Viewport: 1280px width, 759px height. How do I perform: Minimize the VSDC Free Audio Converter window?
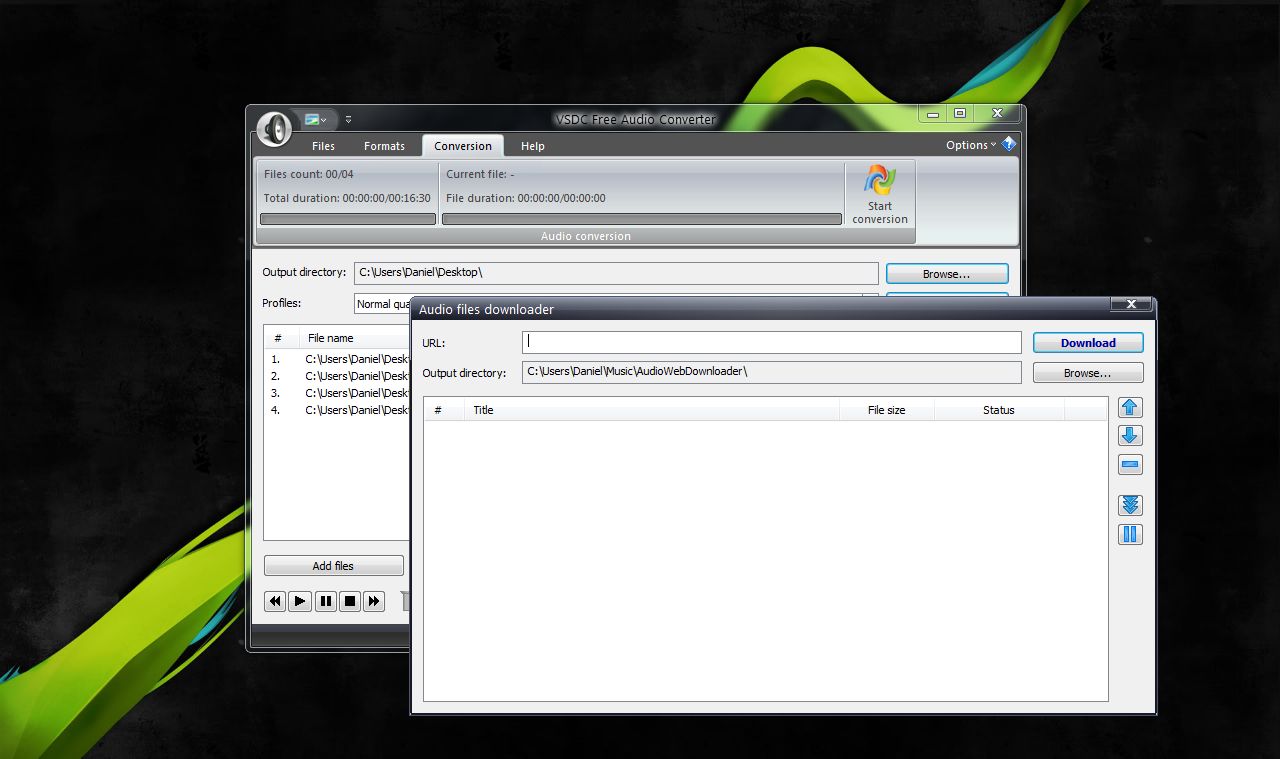pyautogui.click(x=933, y=114)
